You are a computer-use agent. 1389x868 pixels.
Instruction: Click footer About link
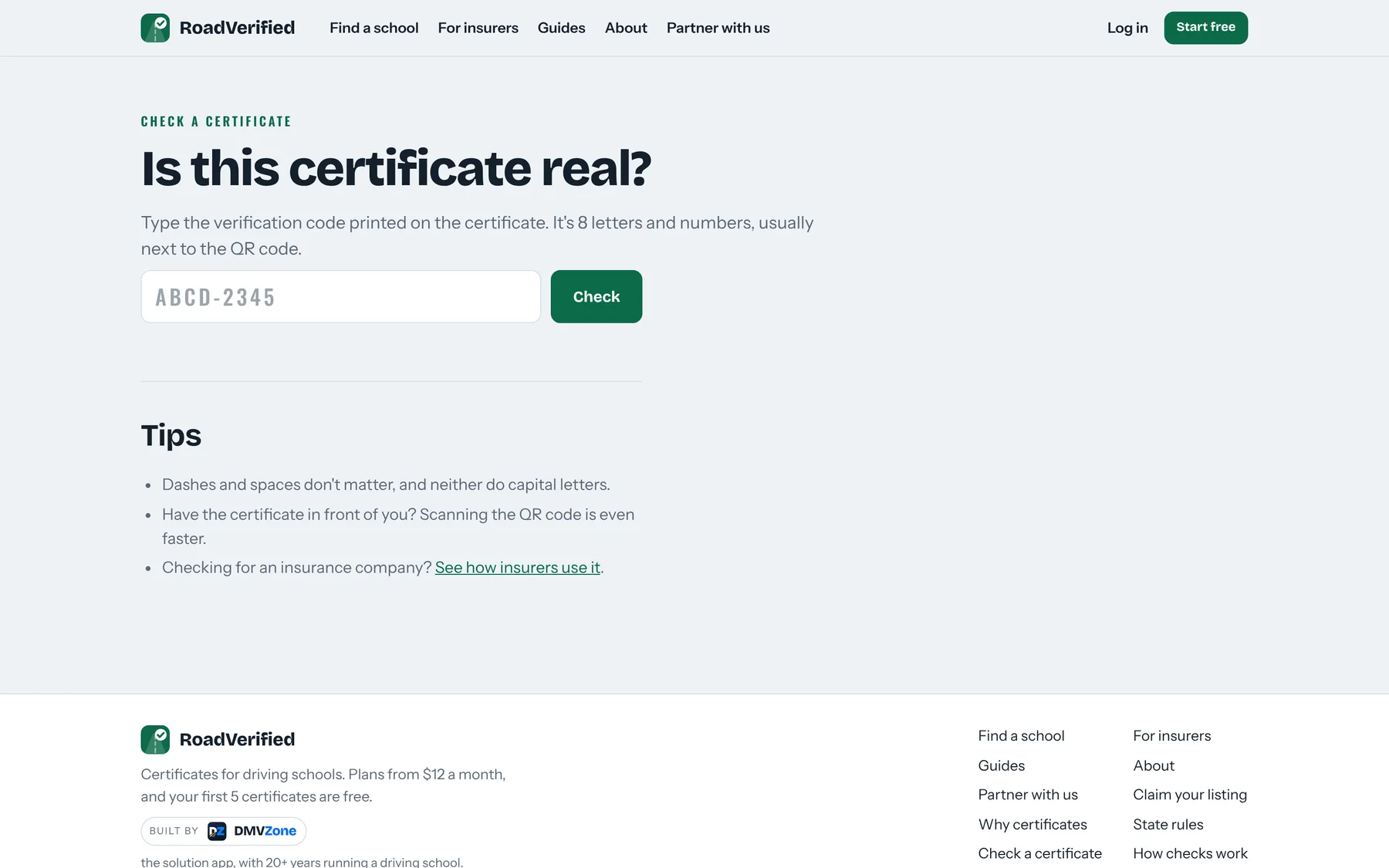[x=1154, y=765]
